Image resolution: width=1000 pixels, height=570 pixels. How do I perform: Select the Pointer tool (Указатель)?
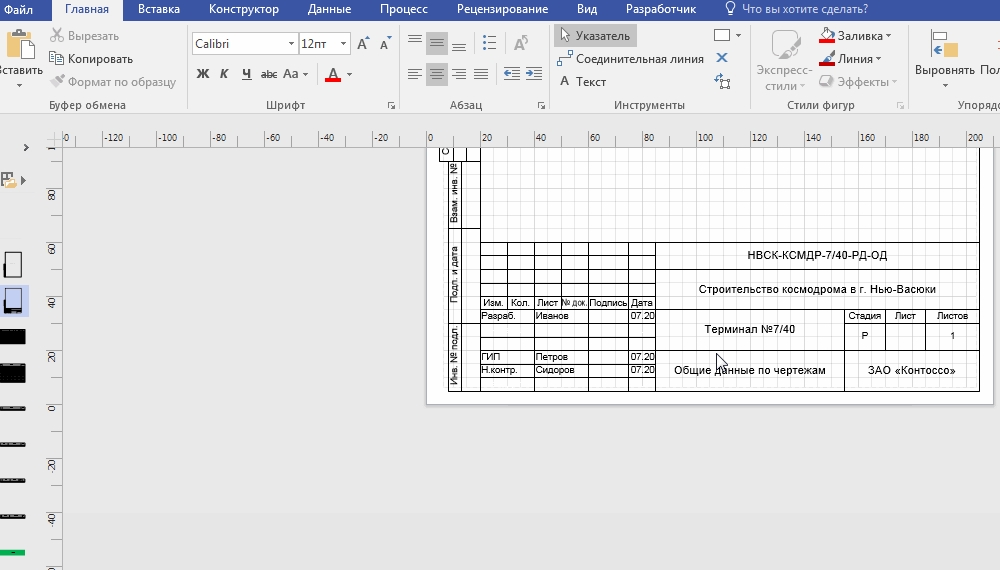[x=595, y=36]
